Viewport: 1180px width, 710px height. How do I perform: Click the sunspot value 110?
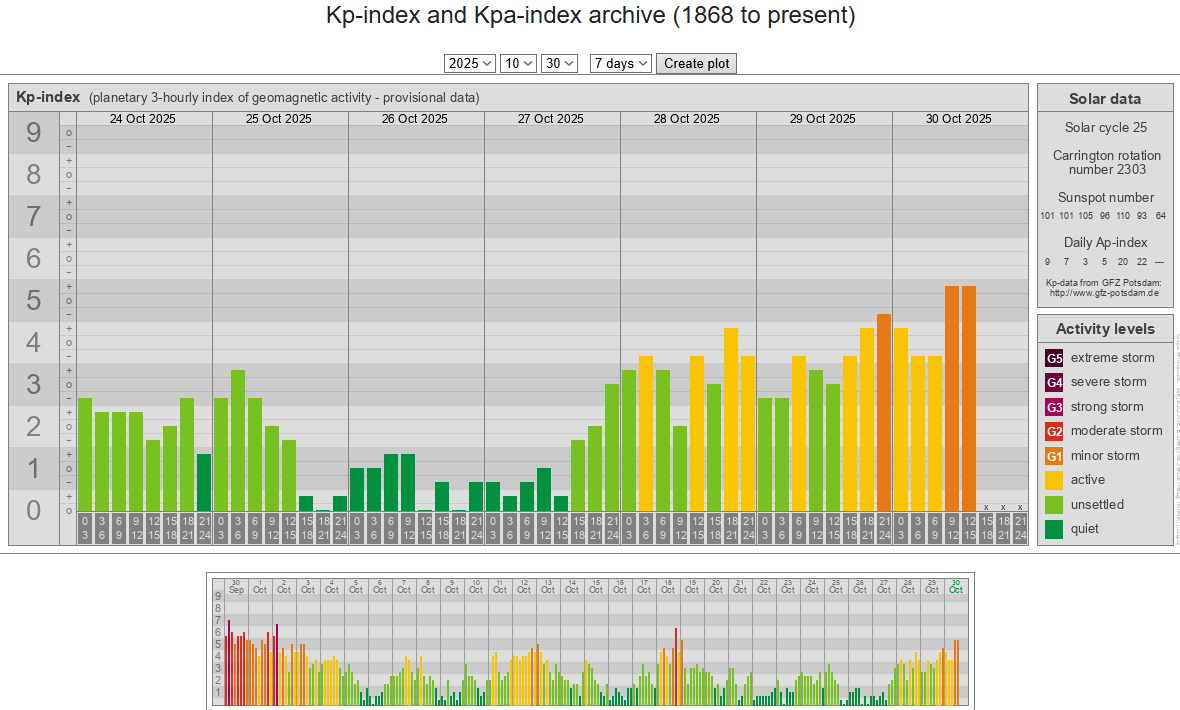[x=1123, y=216]
